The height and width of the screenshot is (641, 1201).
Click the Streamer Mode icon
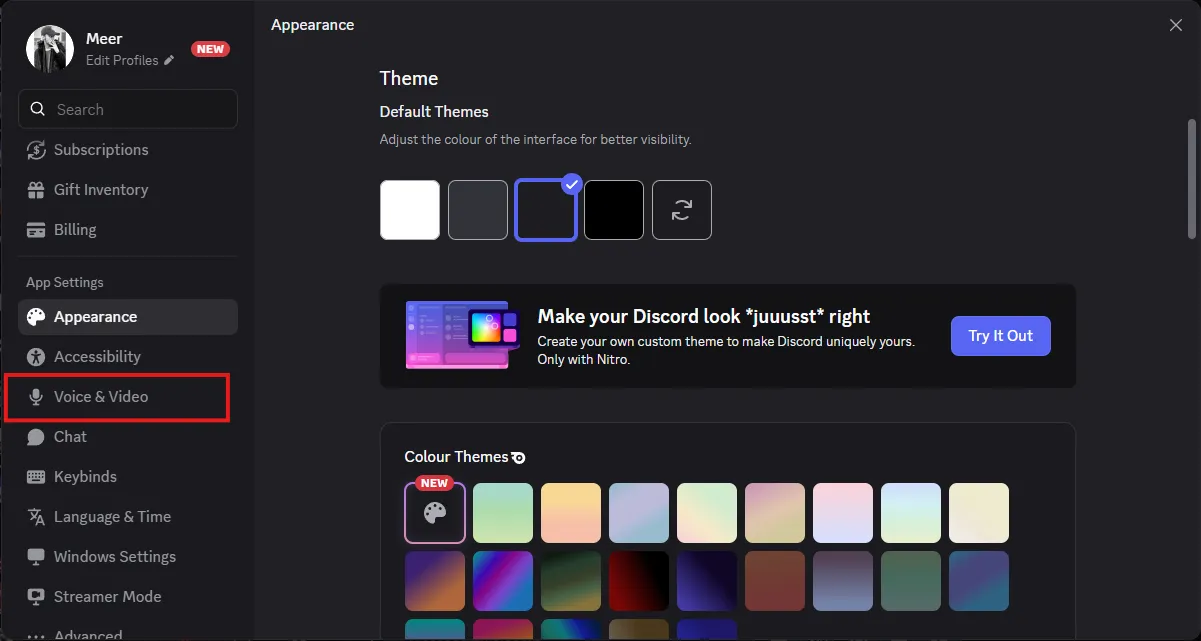click(37, 597)
